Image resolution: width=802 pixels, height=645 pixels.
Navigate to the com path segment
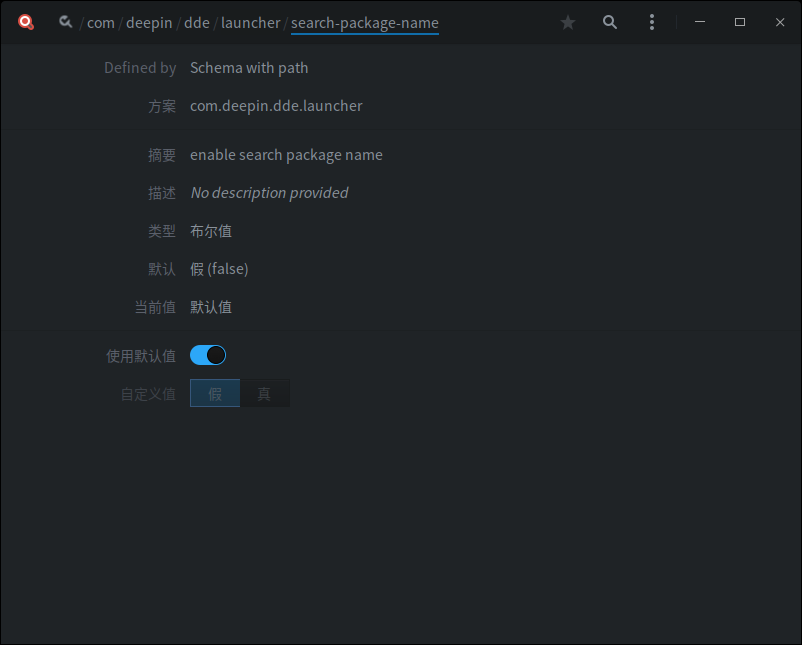pyautogui.click(x=101, y=22)
